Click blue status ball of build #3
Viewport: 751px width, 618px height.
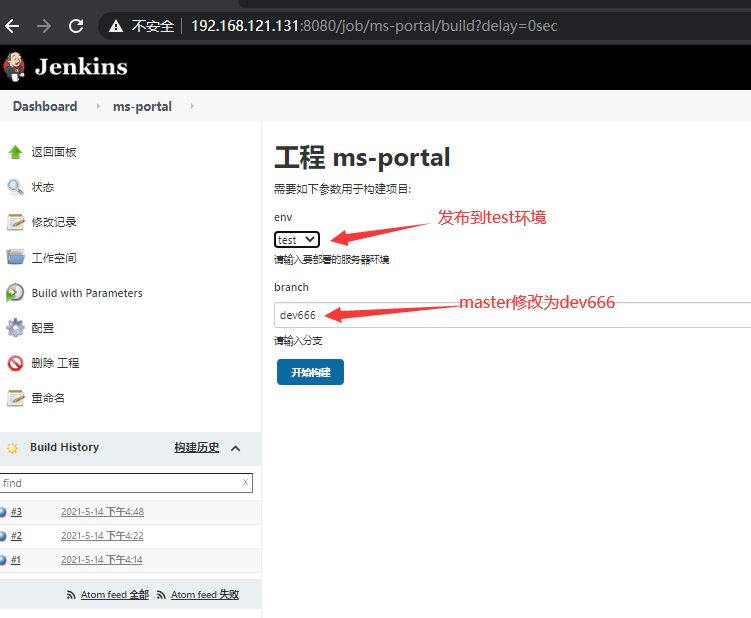pos(2,512)
